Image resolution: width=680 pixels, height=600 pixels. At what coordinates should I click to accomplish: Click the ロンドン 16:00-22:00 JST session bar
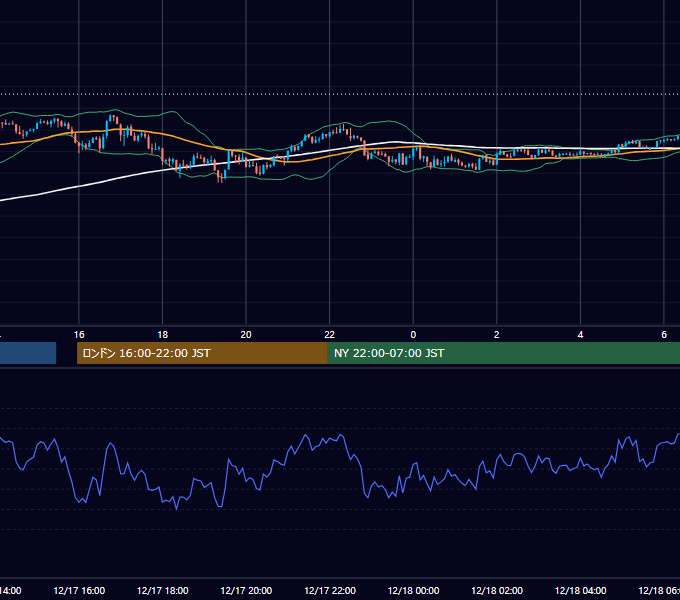click(x=202, y=353)
